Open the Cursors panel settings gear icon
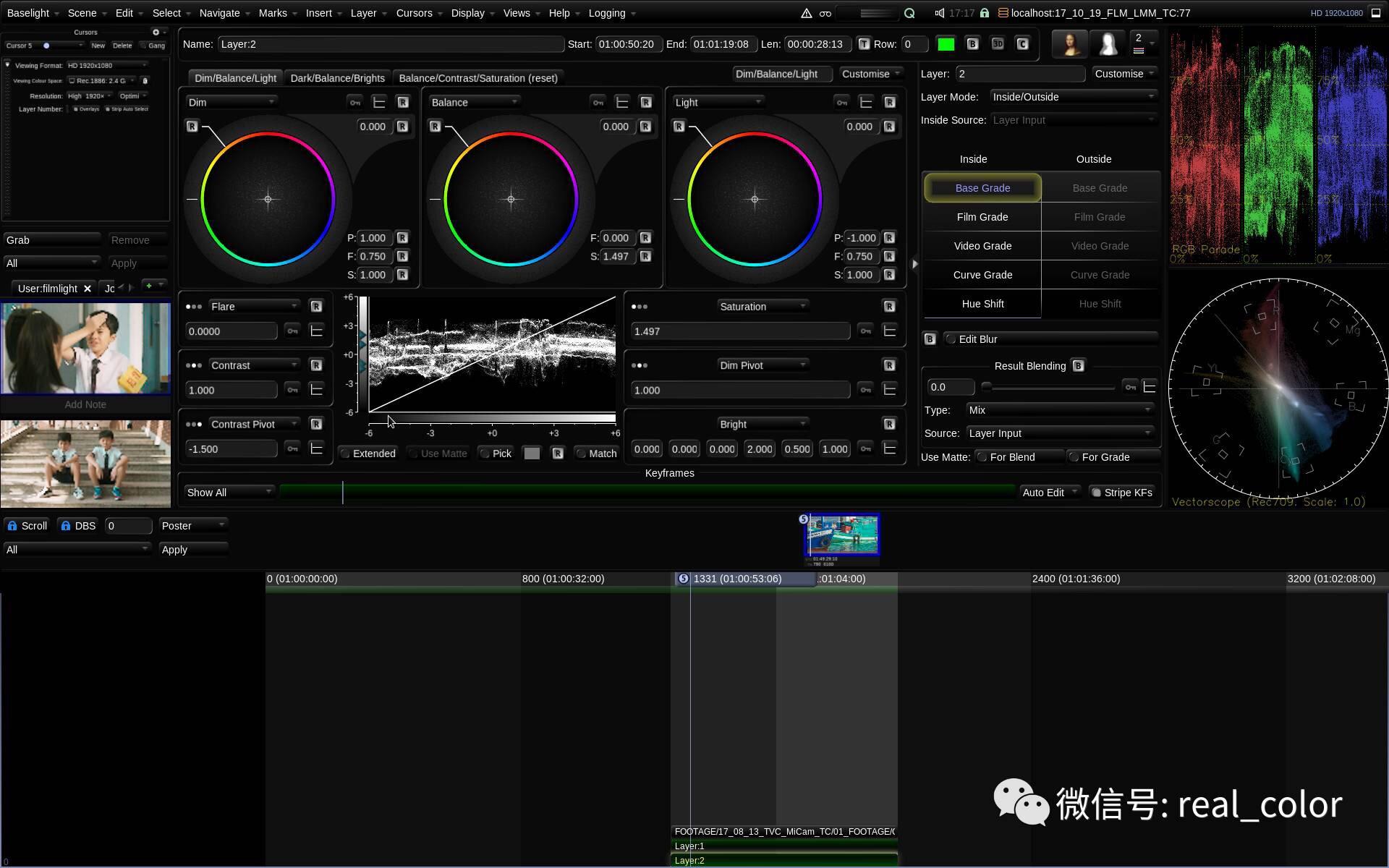This screenshot has width=1389, height=868. (156, 32)
